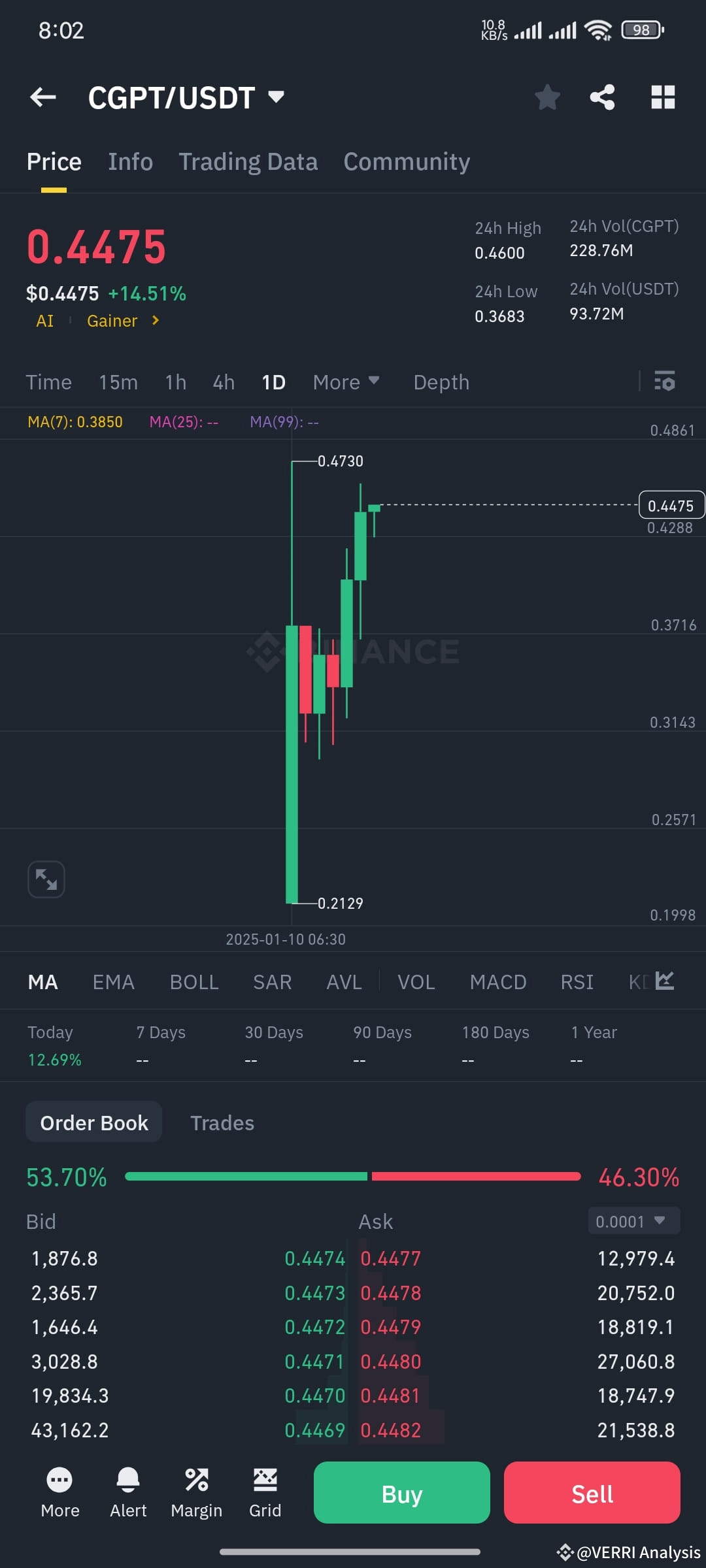This screenshot has height=1568, width=706.
Task: Open the Grid trading tool
Action: click(265, 1493)
